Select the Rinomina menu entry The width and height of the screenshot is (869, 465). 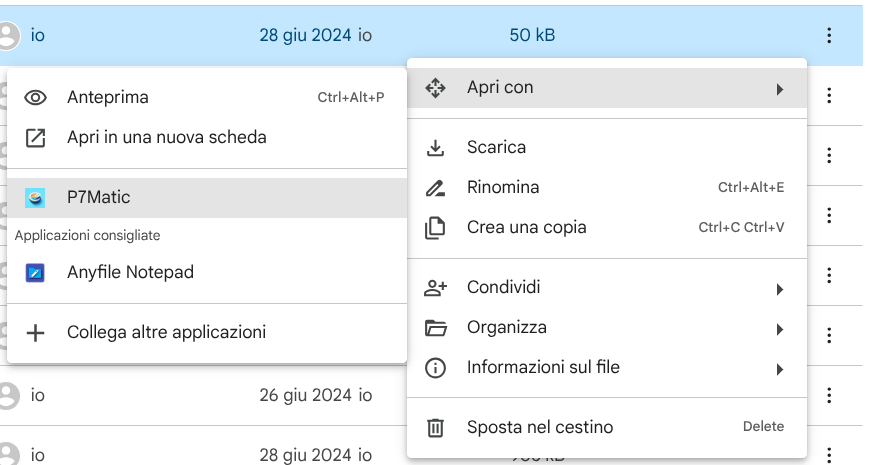click(503, 187)
